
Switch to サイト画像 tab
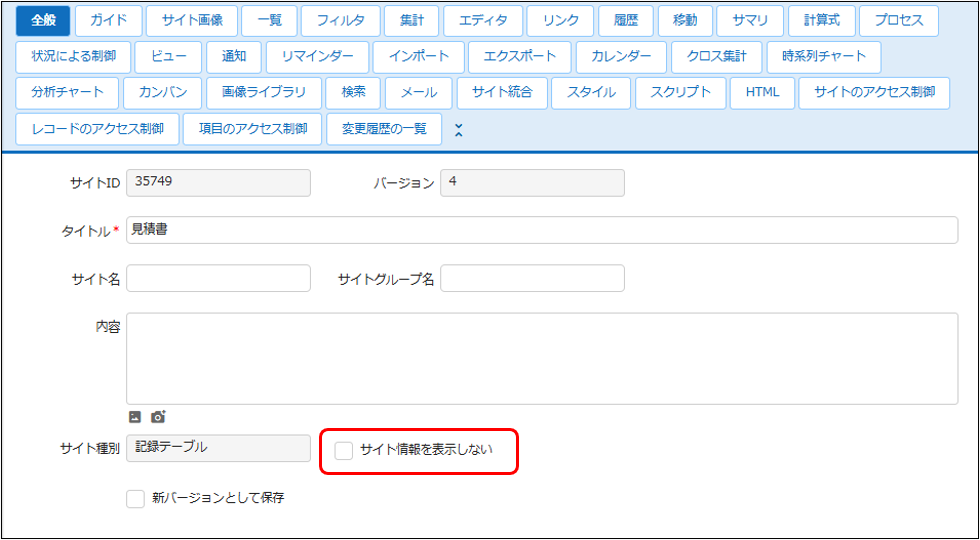pyautogui.click(x=192, y=21)
